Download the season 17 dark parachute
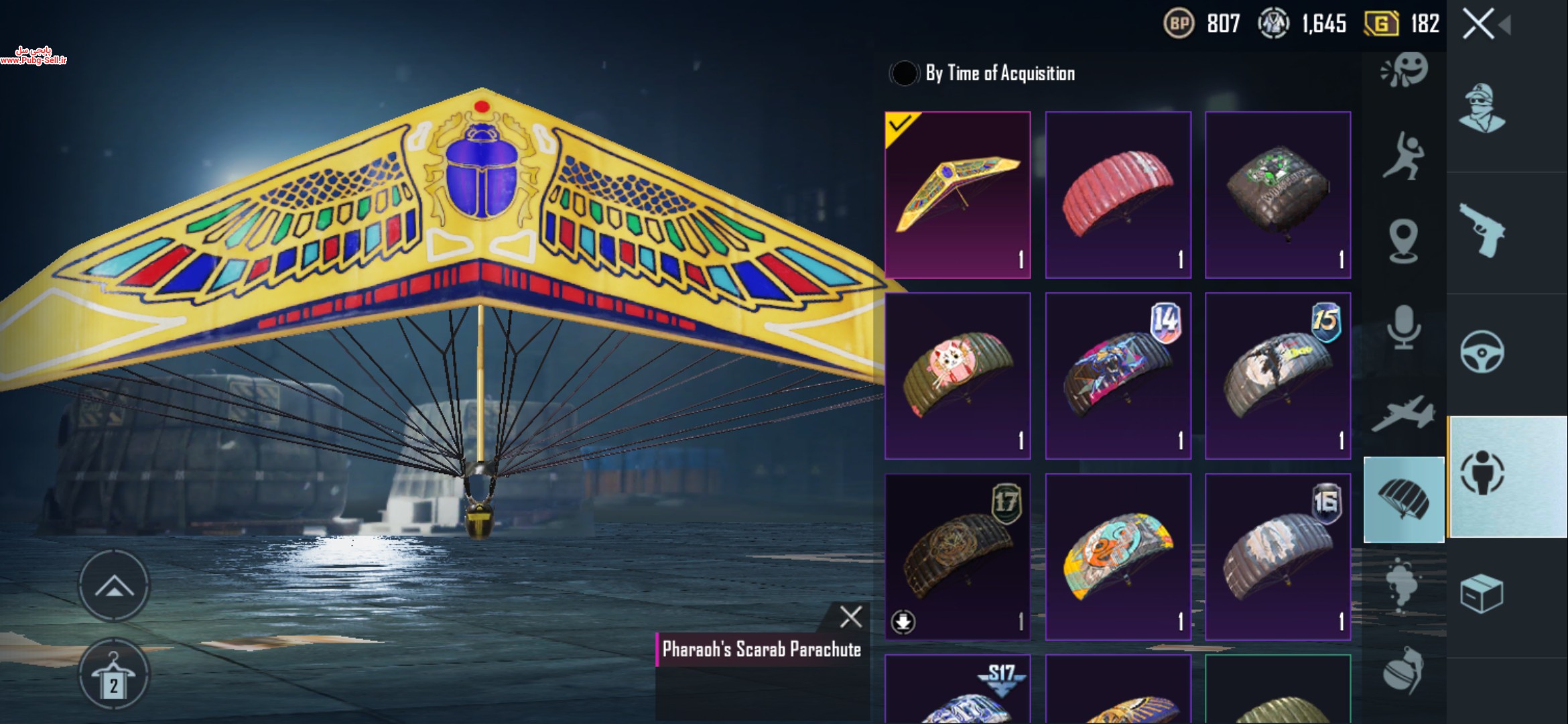Screen dimensions: 1568x724 coord(903,621)
